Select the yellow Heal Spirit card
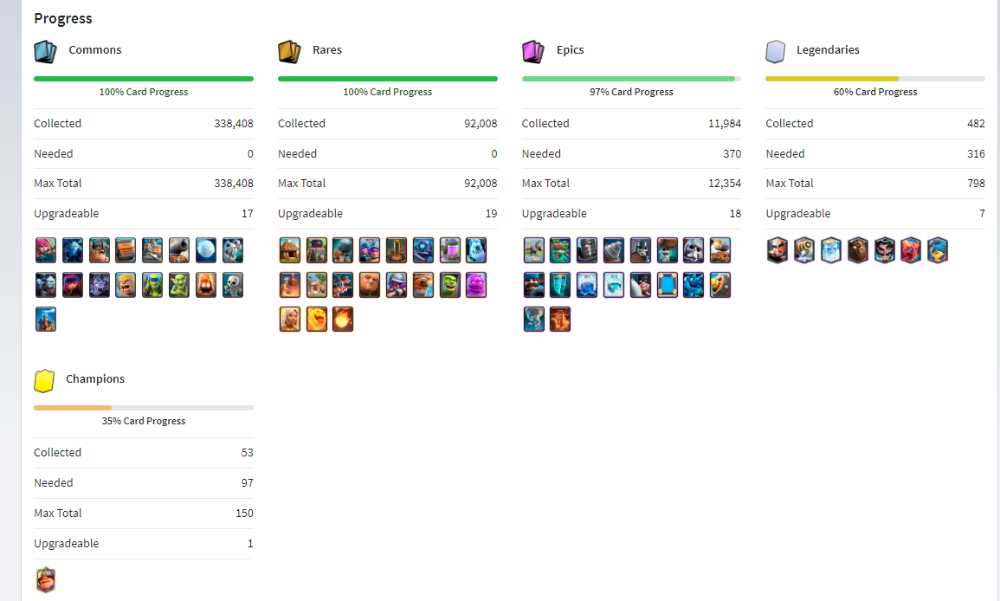The height and width of the screenshot is (601, 1000). pos(316,320)
